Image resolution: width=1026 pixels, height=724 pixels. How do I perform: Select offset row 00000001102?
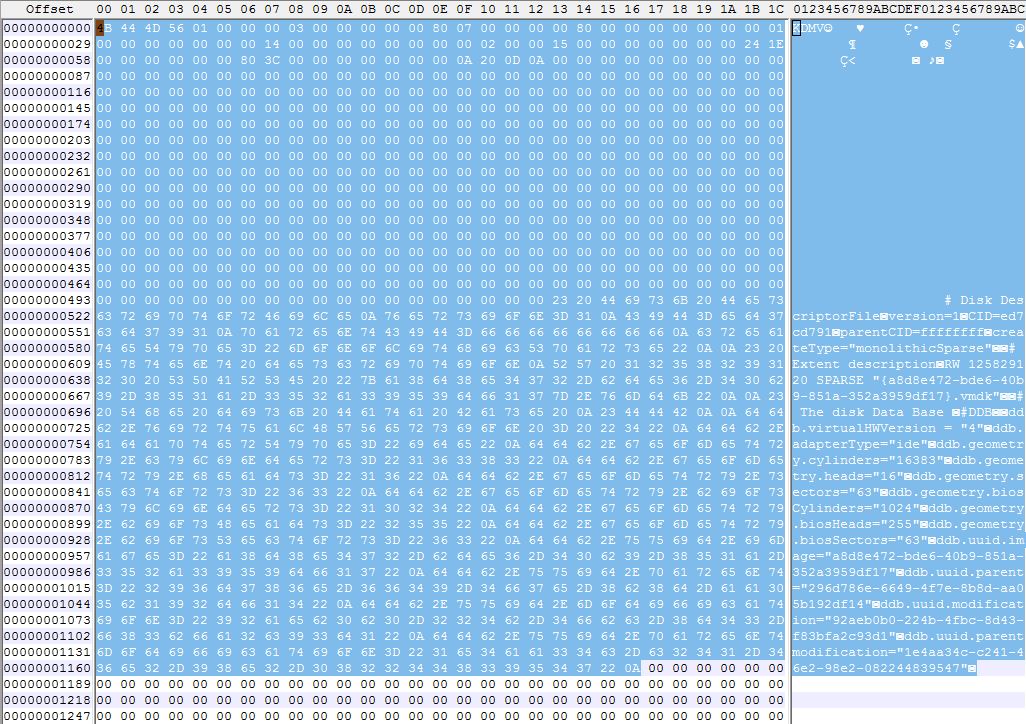(47, 636)
